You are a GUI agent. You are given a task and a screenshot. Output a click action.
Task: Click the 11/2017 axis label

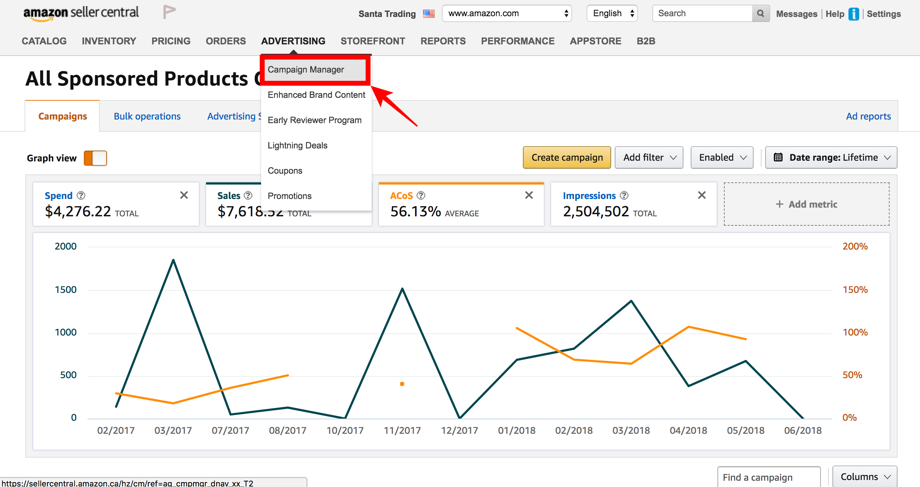402,430
